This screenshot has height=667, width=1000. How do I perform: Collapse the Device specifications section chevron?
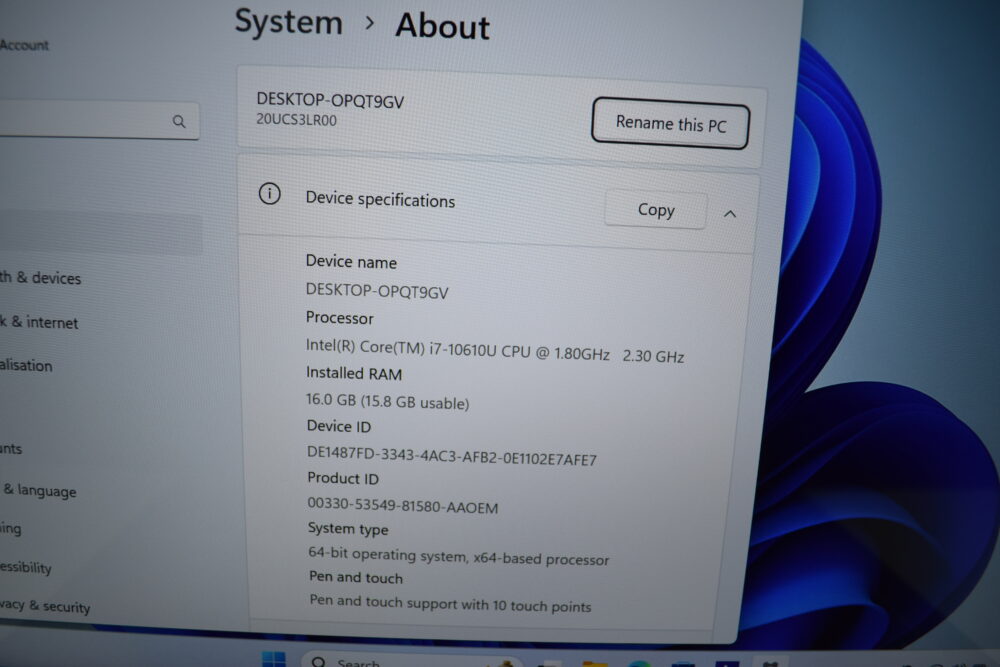730,214
